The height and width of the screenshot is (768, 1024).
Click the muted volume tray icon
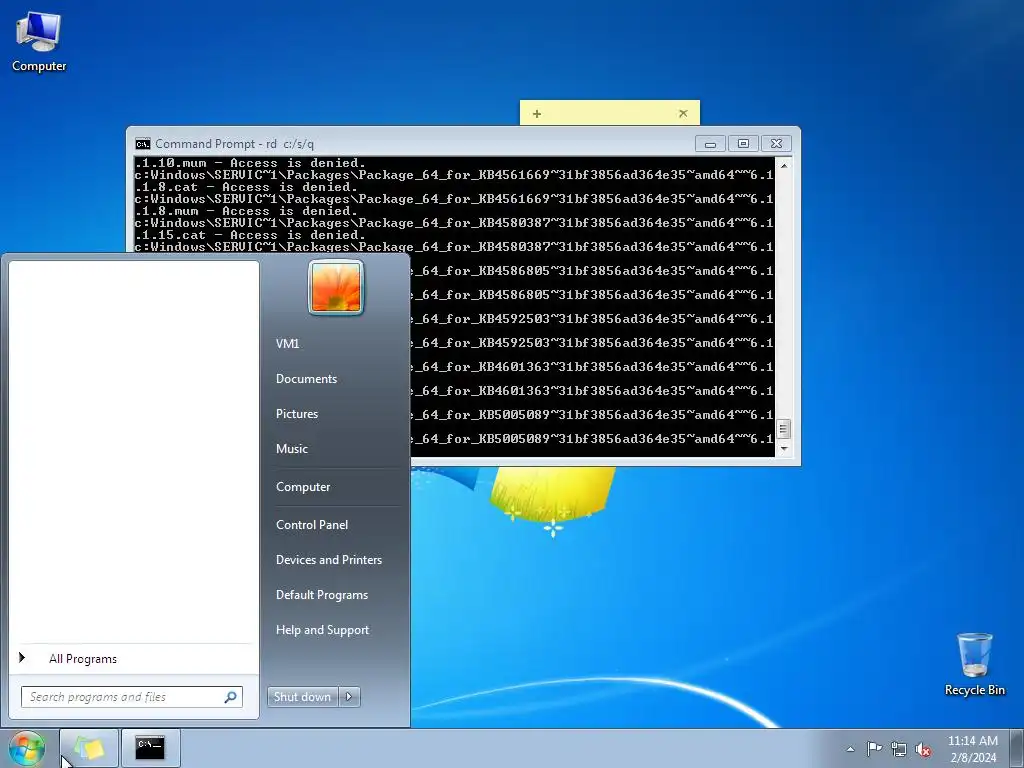point(923,749)
